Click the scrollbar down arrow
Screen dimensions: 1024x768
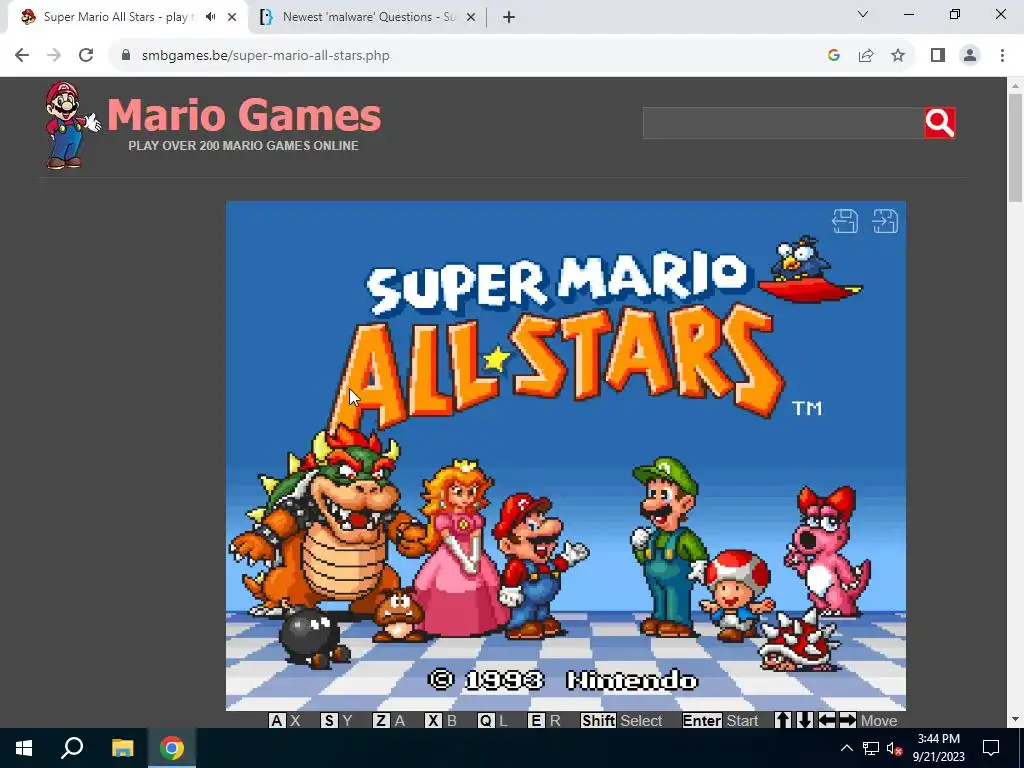coord(1016,720)
